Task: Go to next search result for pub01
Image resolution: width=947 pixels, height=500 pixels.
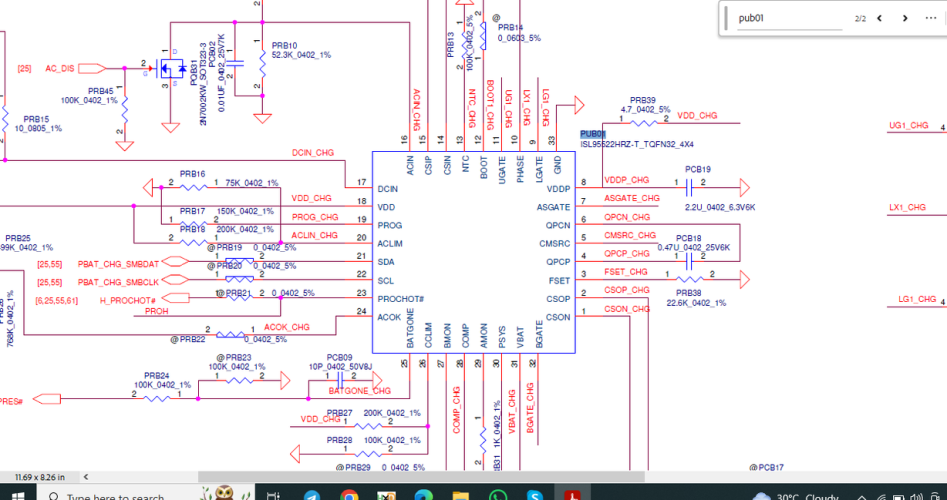Action: pos(905,18)
